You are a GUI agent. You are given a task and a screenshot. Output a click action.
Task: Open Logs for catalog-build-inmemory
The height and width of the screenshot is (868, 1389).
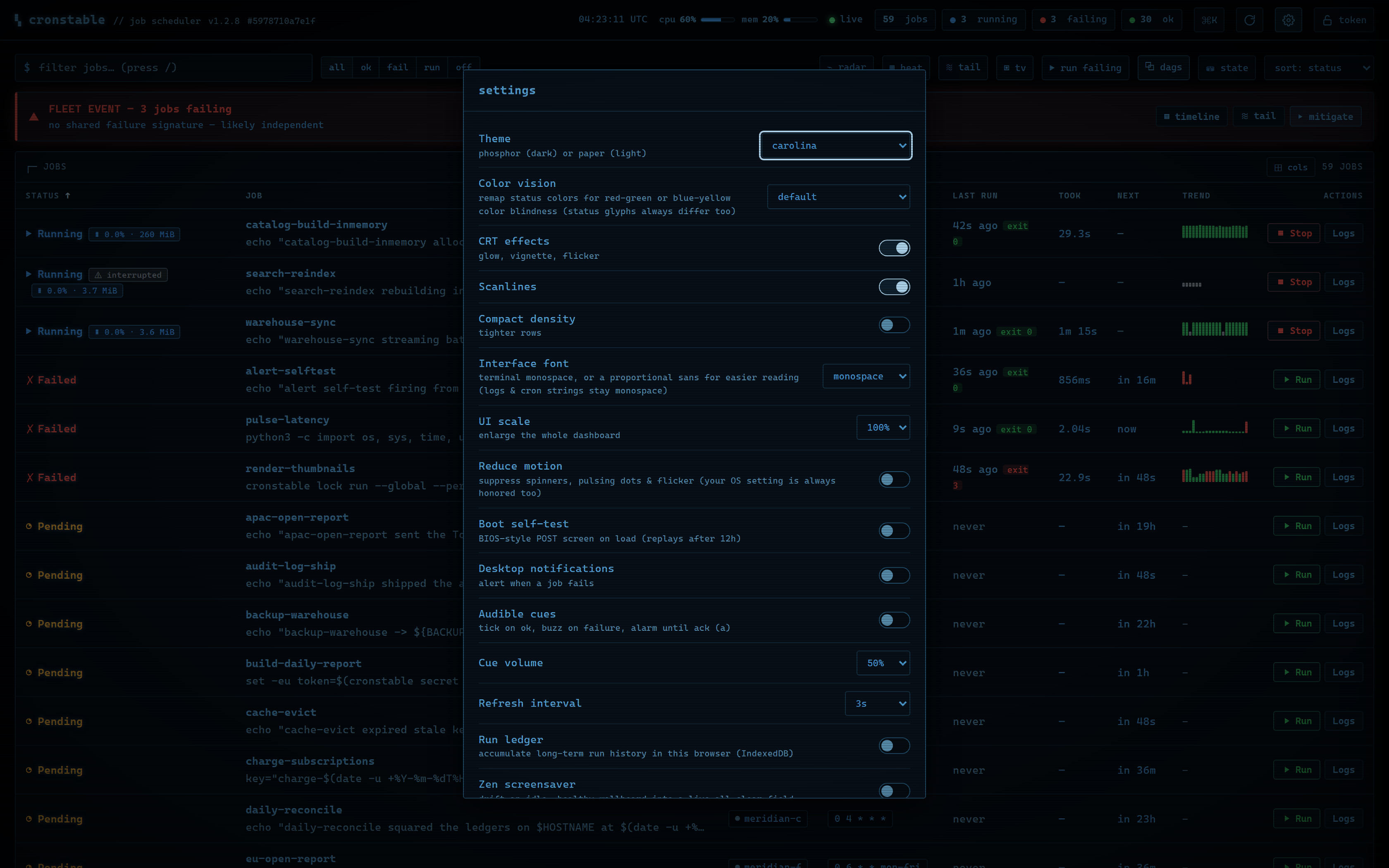click(x=1343, y=233)
